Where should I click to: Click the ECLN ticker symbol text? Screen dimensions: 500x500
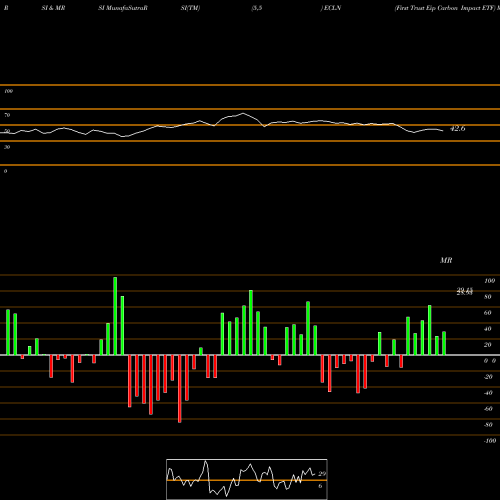pos(332,8)
